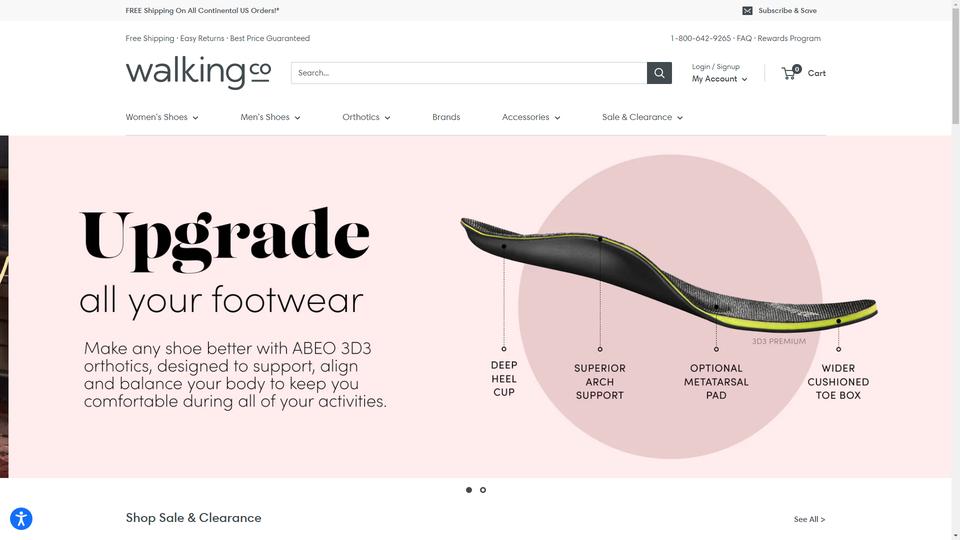
Task: Click See All for Sale & Clearance
Action: point(809,519)
